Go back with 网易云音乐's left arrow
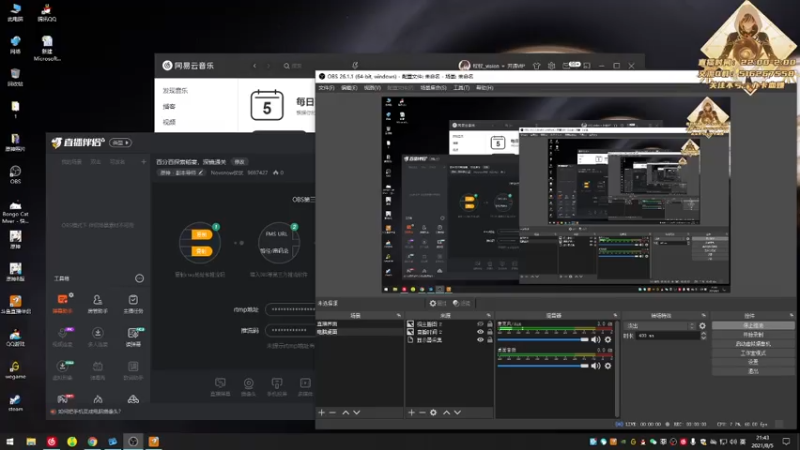This screenshot has height=450, width=800. point(255,66)
